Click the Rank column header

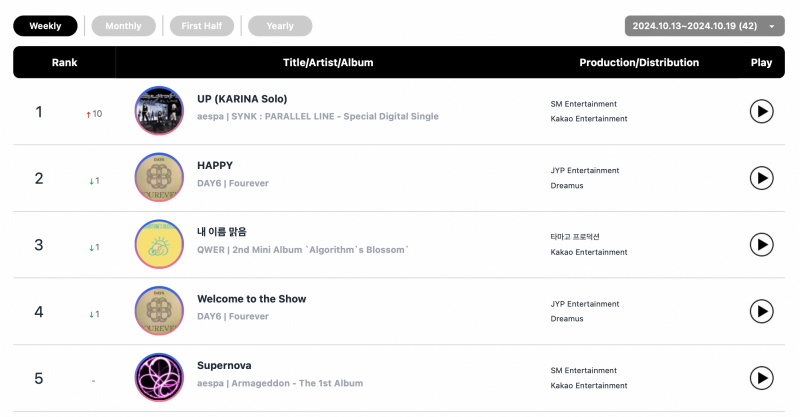tap(64, 62)
